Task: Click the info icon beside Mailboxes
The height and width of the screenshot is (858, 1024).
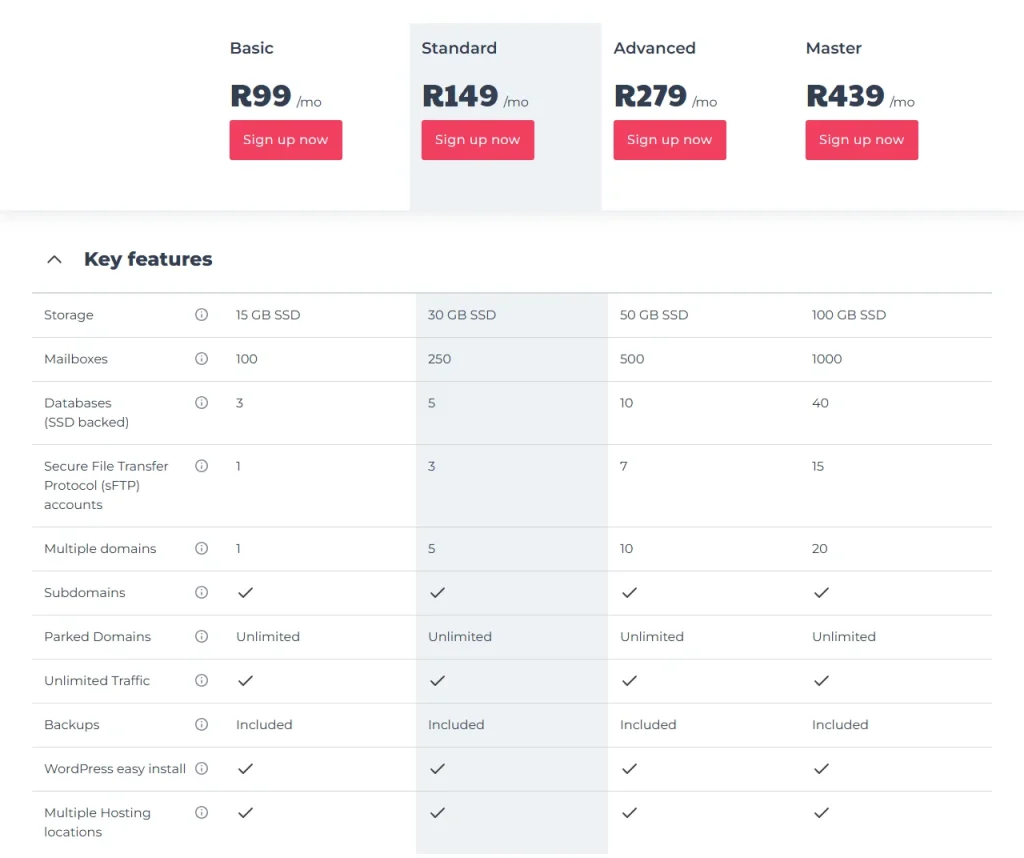Action: (201, 359)
